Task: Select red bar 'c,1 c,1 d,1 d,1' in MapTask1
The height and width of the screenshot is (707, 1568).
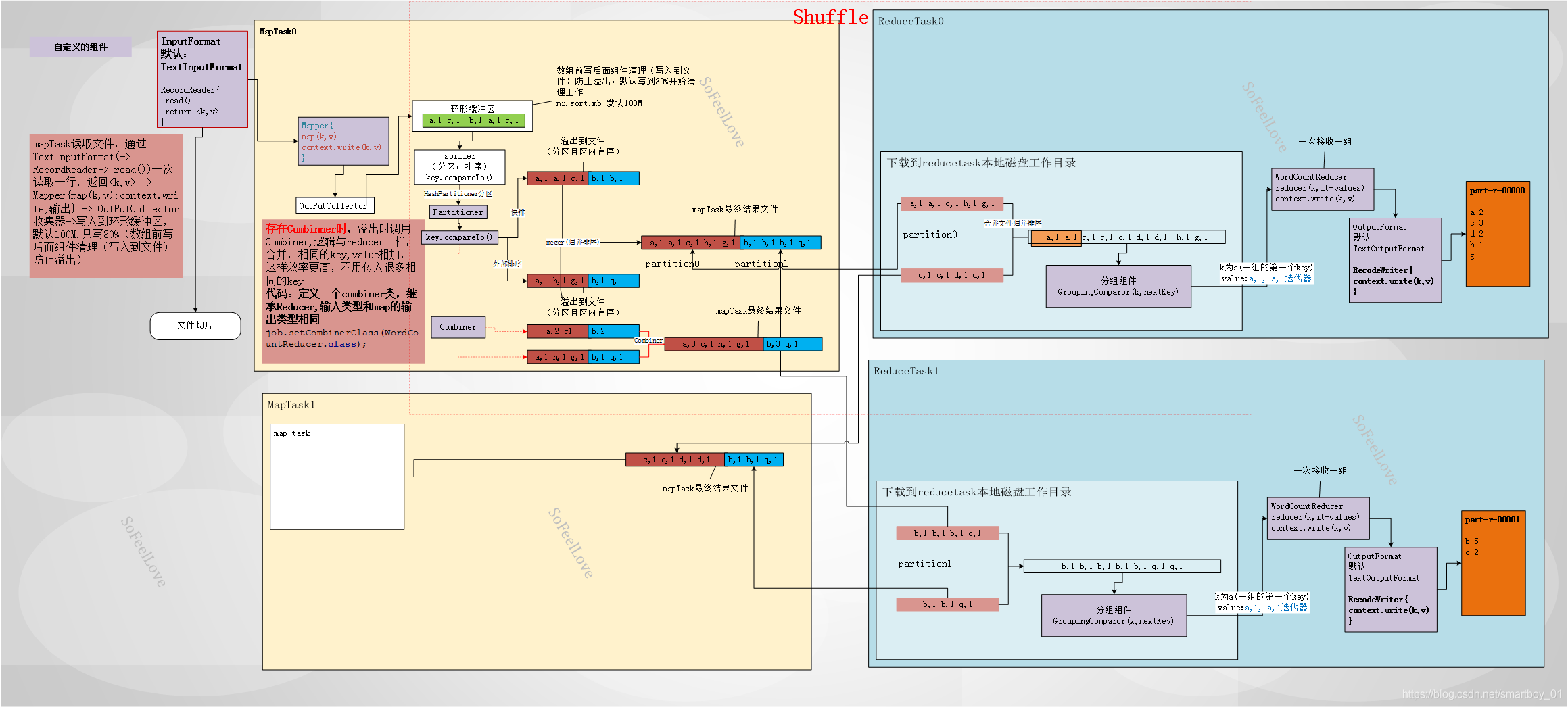Action: coord(675,460)
